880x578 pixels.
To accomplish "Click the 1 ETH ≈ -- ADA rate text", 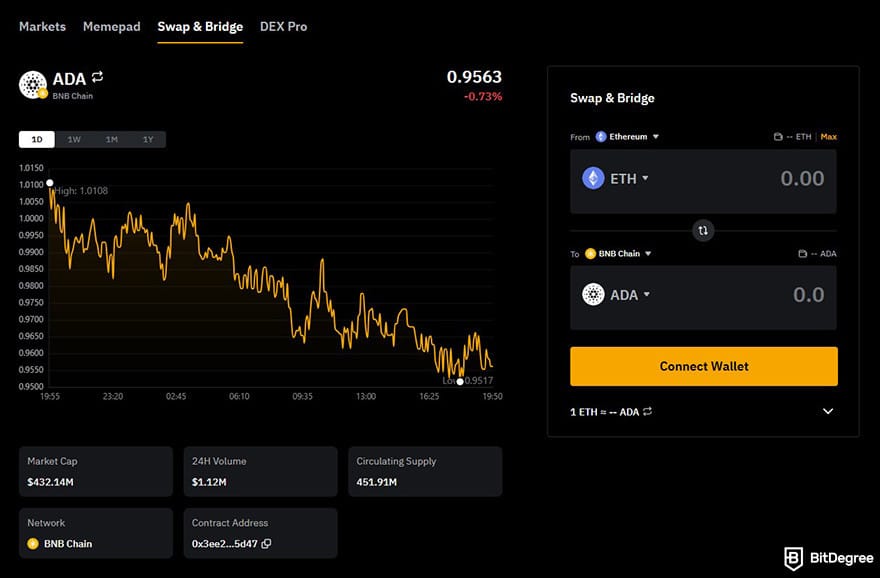I will tap(604, 412).
